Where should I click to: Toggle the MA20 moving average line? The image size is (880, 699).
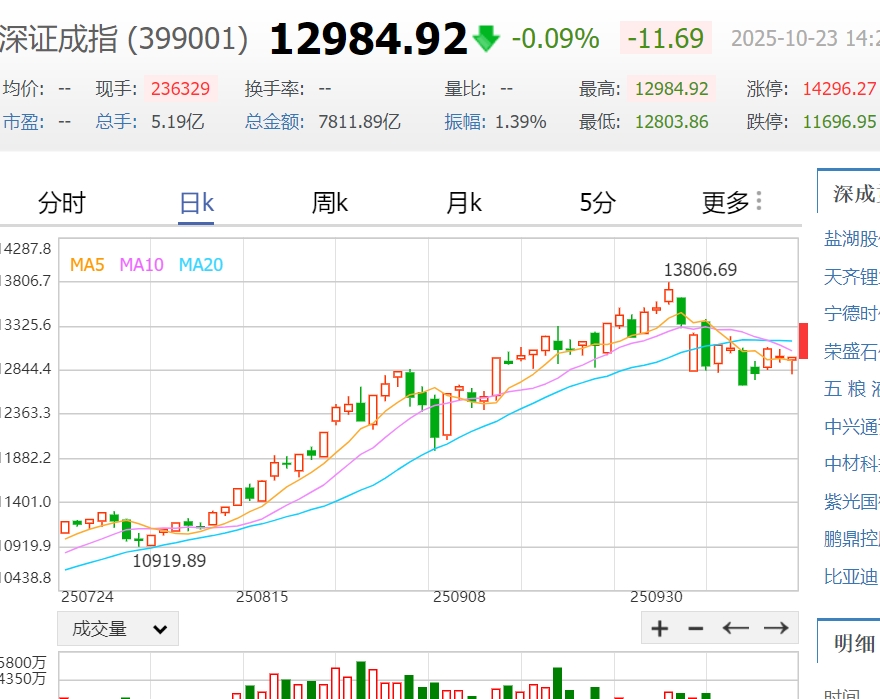[201, 265]
